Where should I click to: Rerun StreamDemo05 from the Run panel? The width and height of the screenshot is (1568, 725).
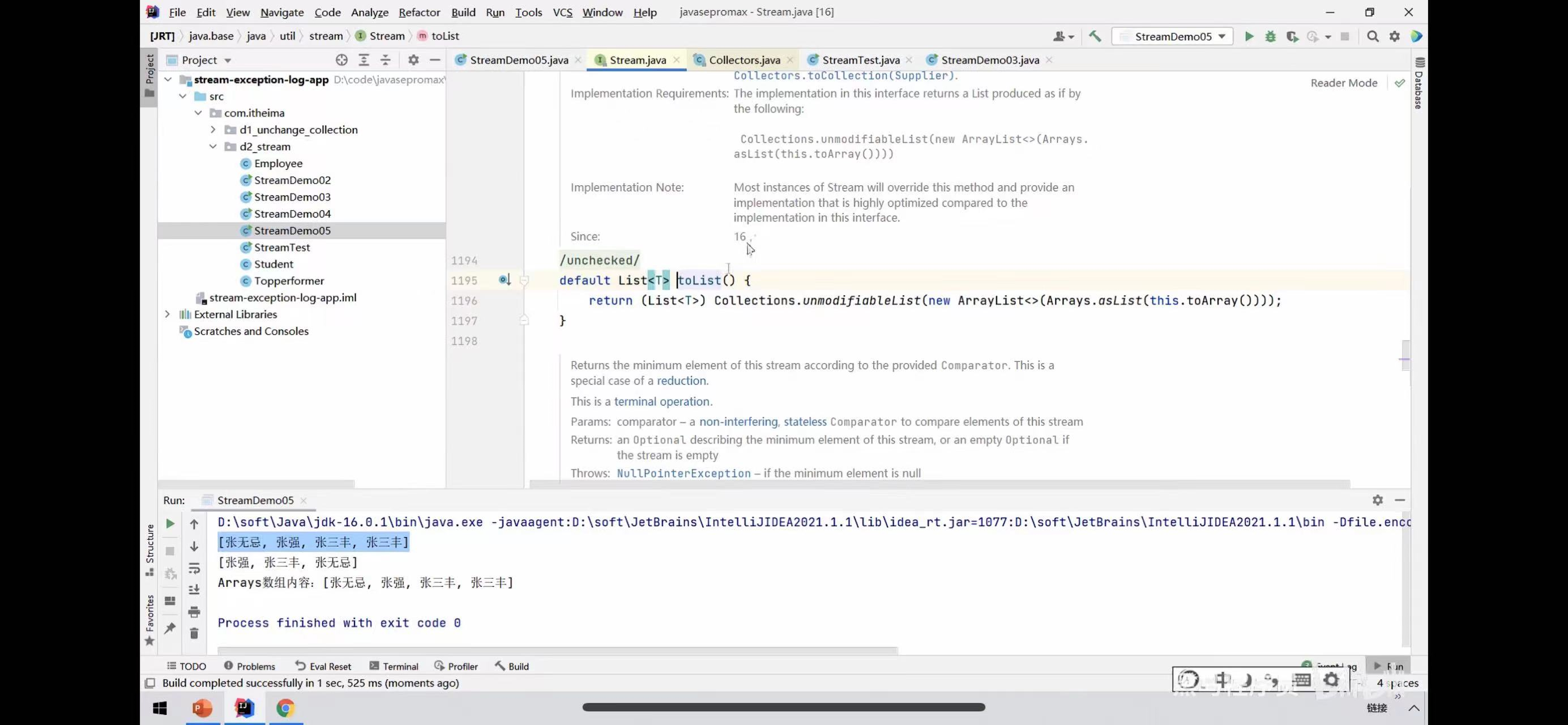[170, 523]
